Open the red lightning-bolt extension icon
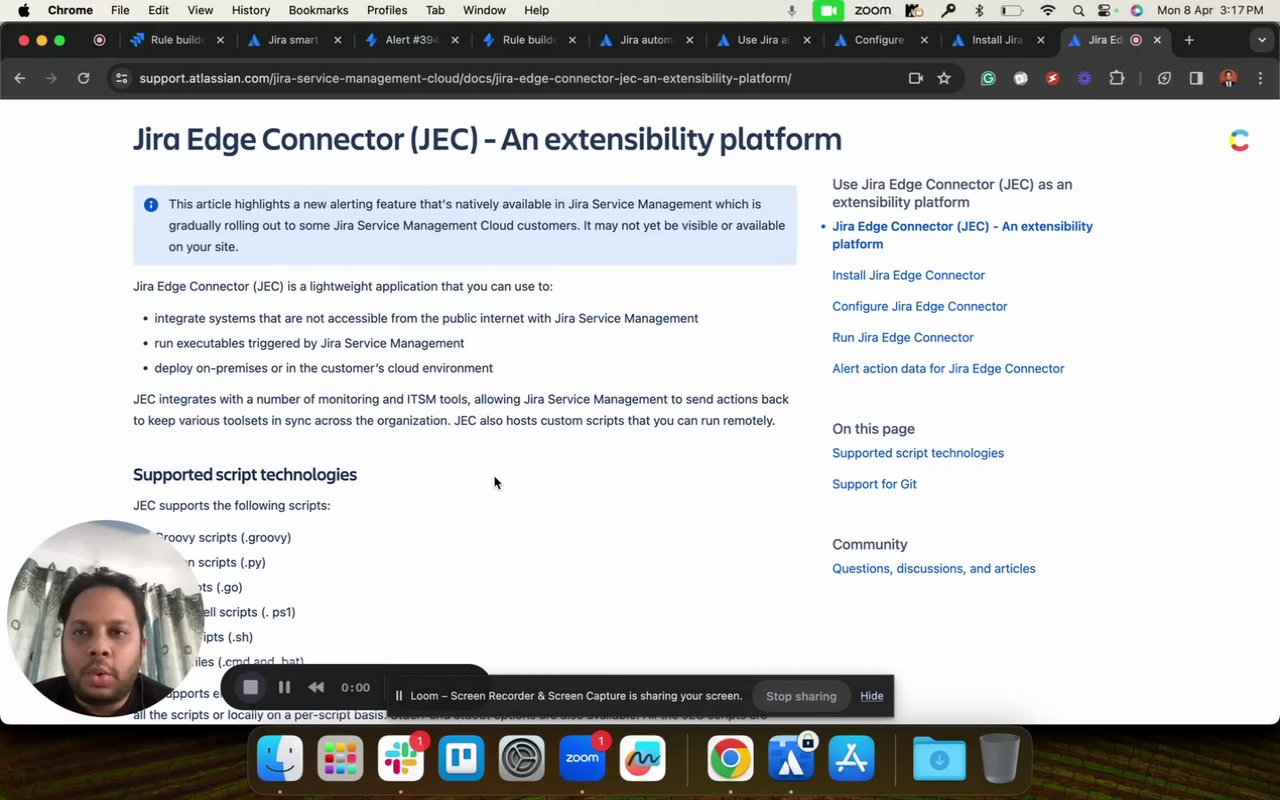 tap(1052, 78)
